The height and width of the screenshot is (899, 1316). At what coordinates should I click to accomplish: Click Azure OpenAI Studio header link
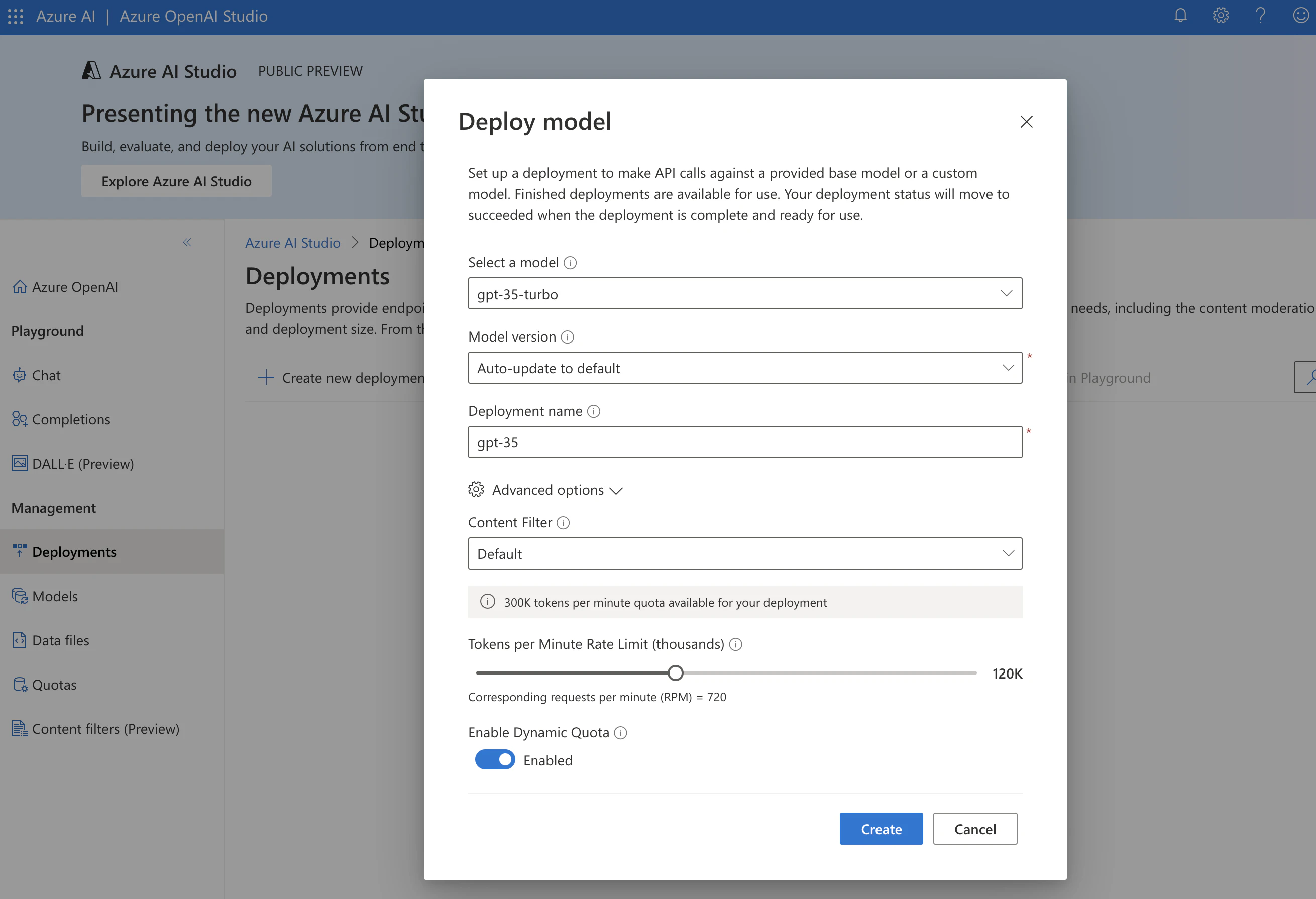[194, 17]
